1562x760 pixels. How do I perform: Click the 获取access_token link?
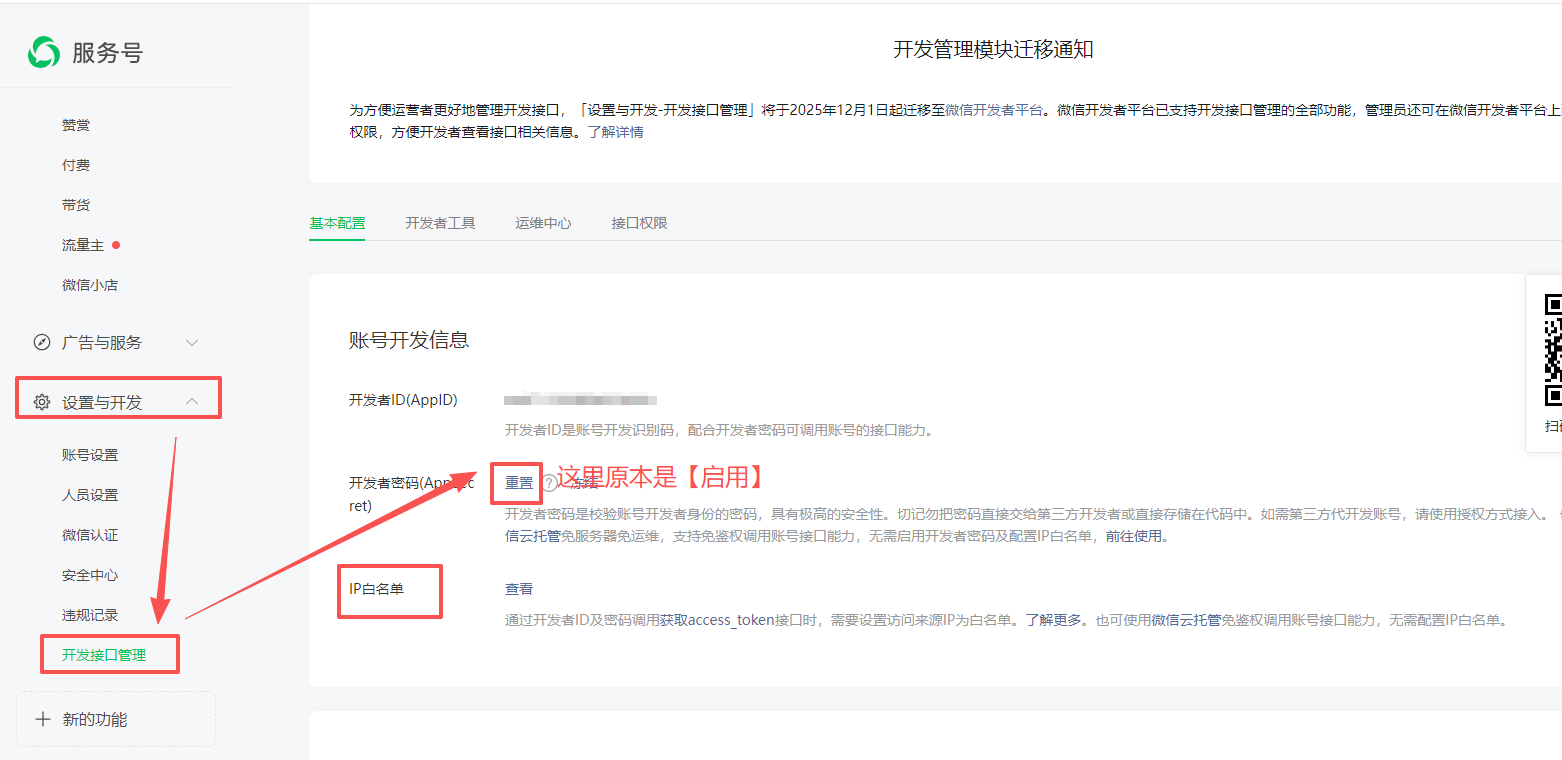point(717,620)
